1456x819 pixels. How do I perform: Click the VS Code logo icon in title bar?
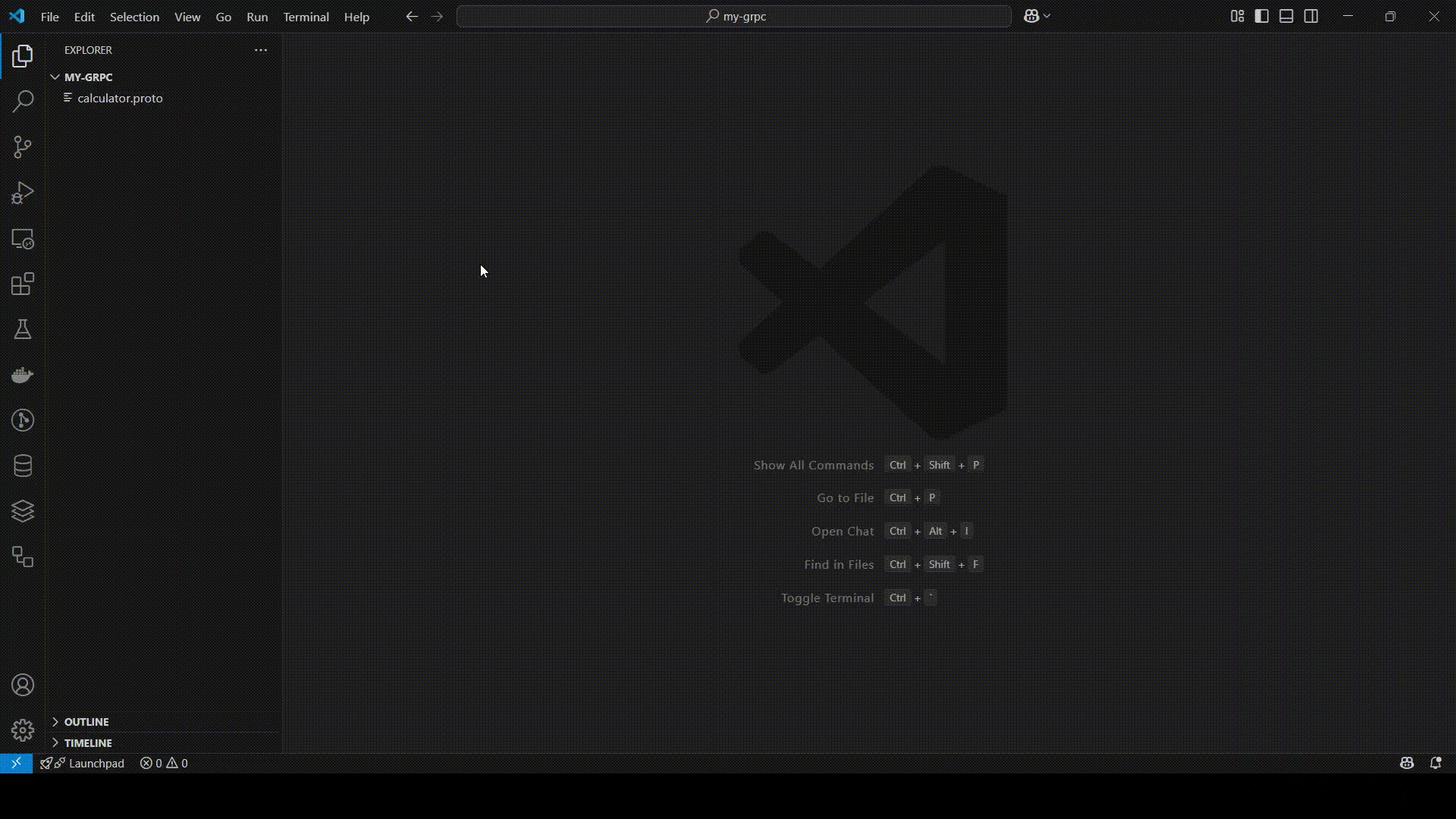[17, 16]
